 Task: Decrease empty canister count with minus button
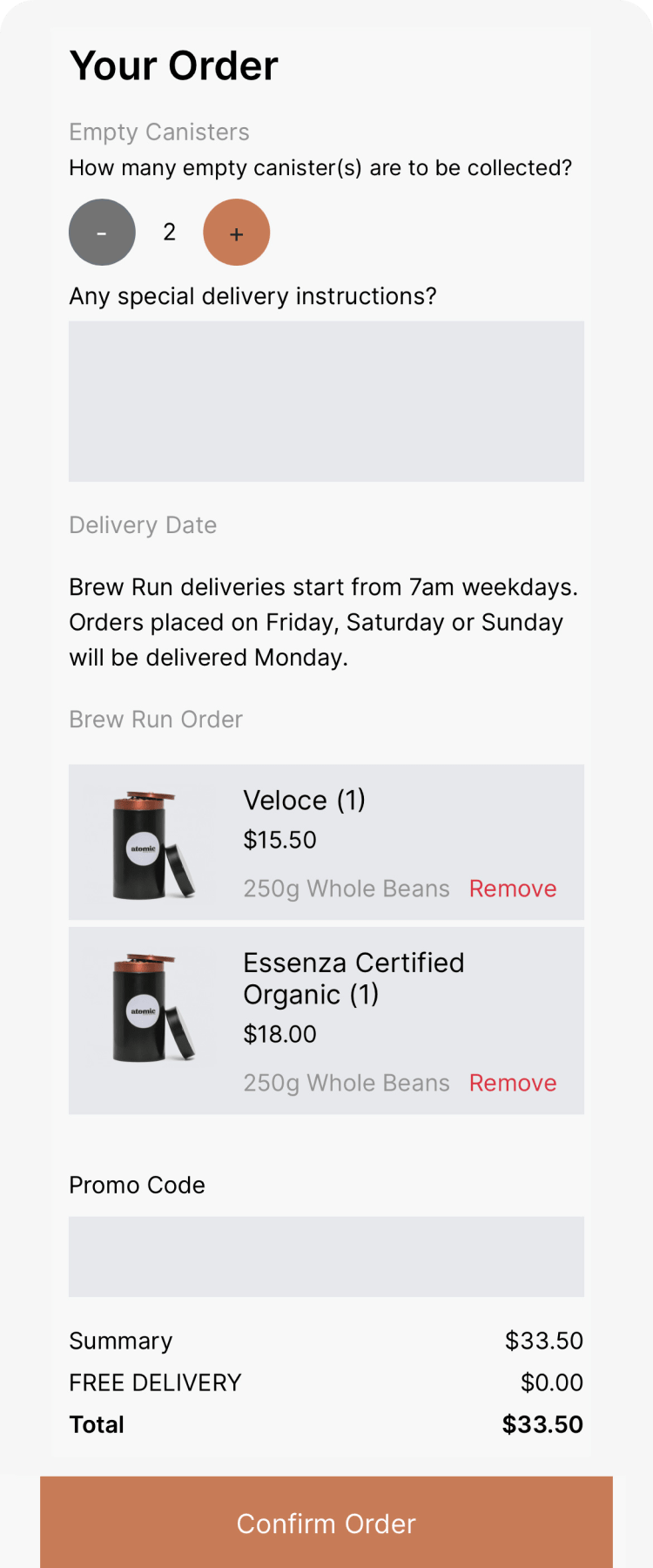(x=102, y=233)
